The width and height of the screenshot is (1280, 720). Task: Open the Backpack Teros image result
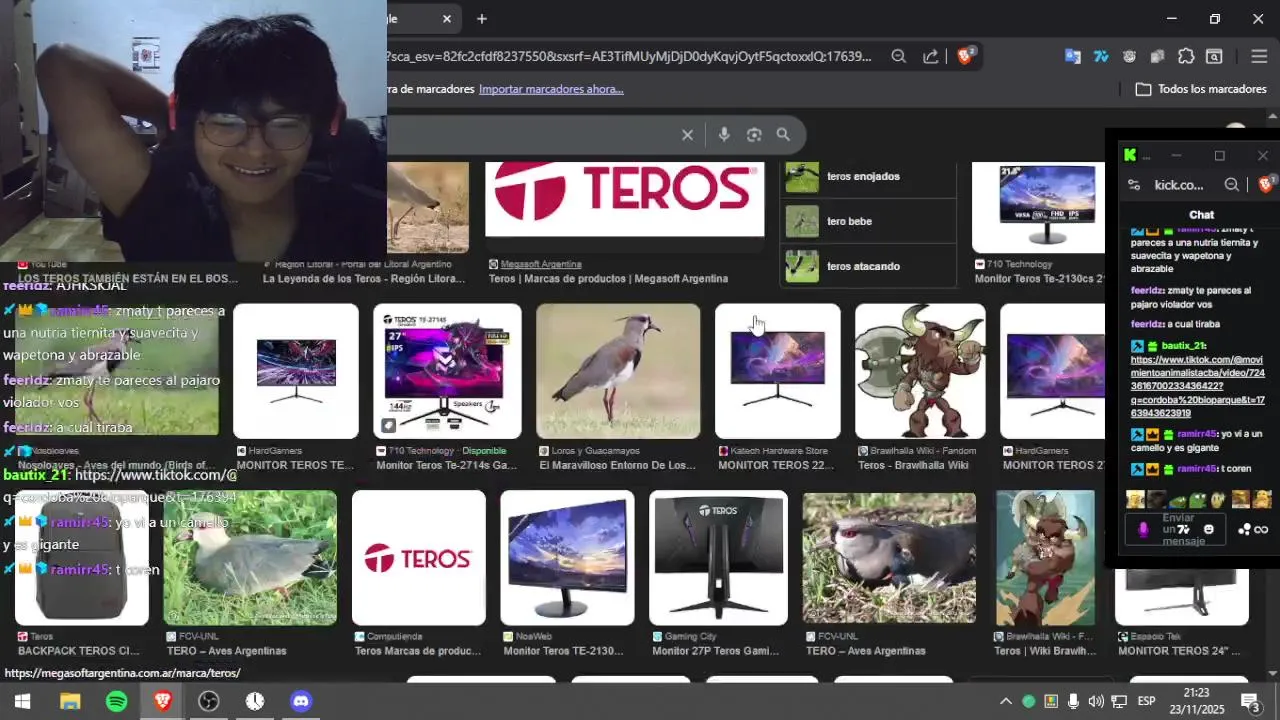(x=82, y=558)
